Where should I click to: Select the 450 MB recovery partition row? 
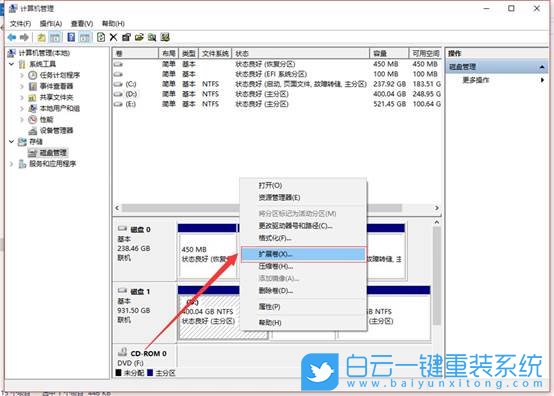click(x=277, y=64)
